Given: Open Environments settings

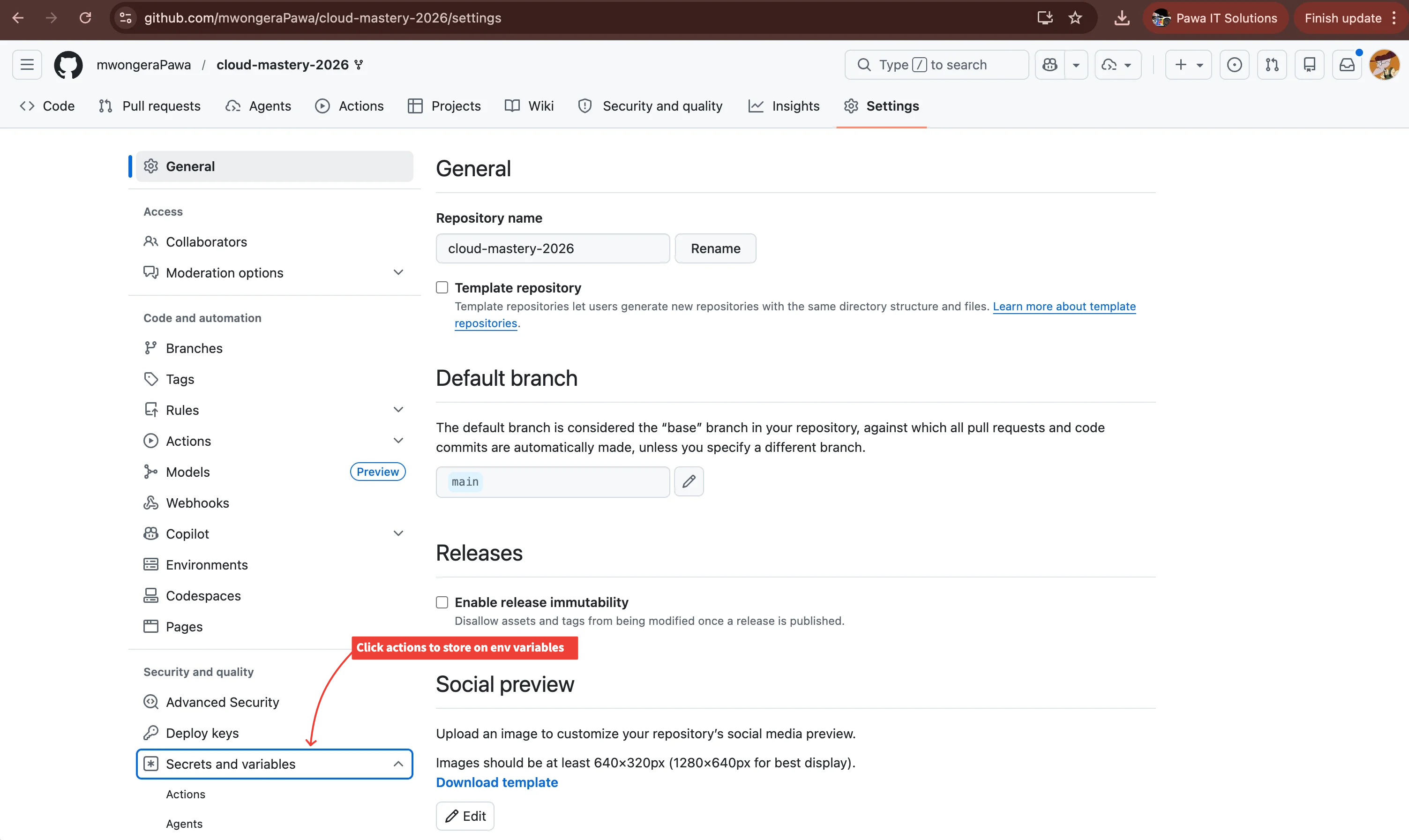Looking at the screenshot, I should click(275, 564).
